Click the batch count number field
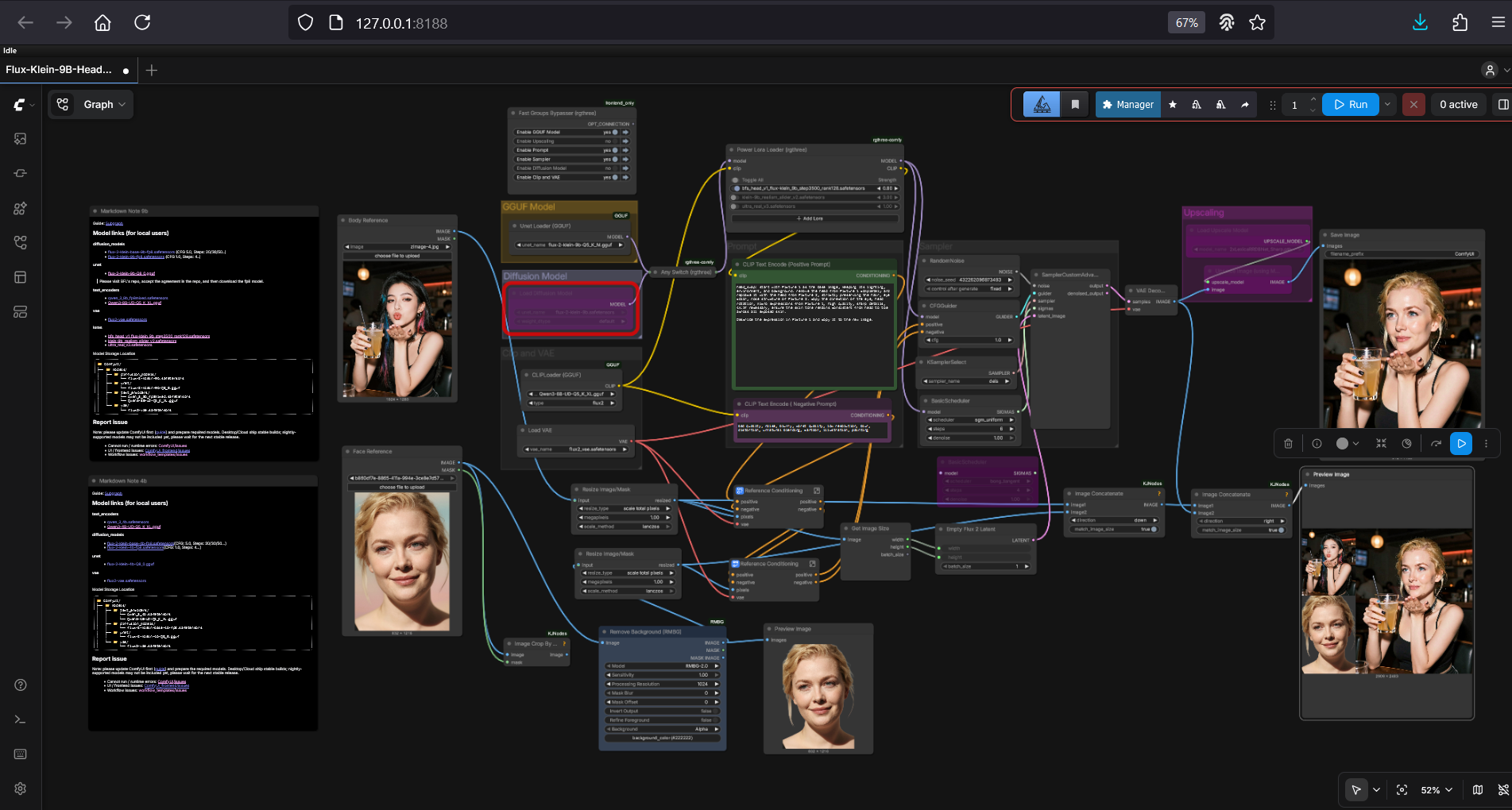The height and width of the screenshot is (810, 1512). pos(1294,104)
